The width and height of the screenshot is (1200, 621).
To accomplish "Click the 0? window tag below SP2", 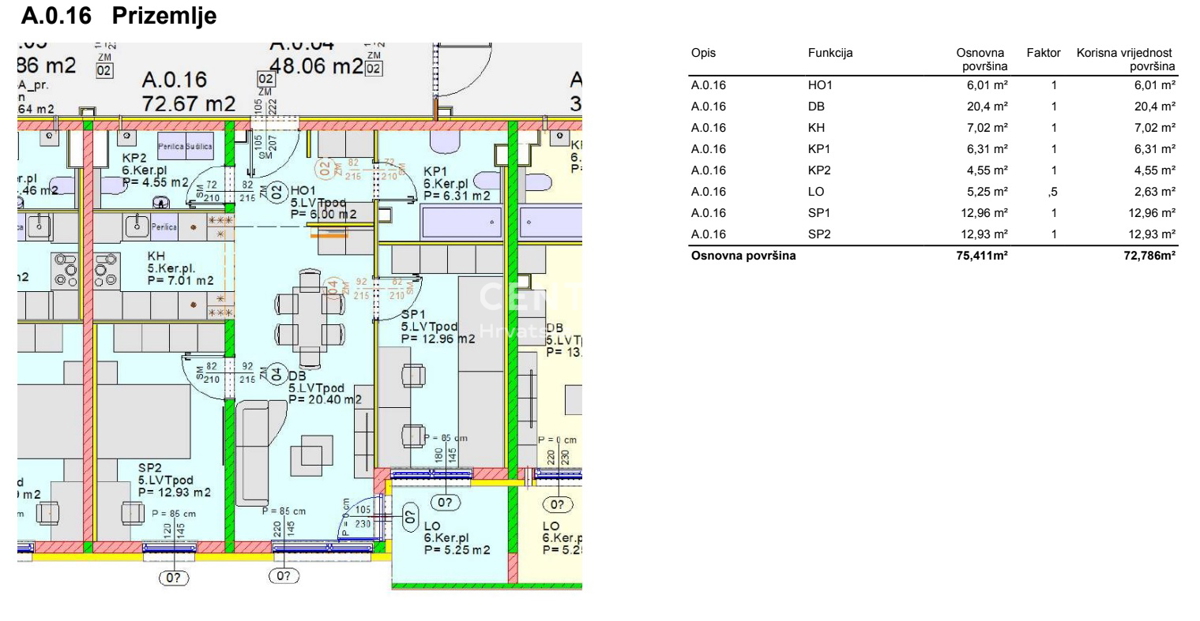I will 174,577.
